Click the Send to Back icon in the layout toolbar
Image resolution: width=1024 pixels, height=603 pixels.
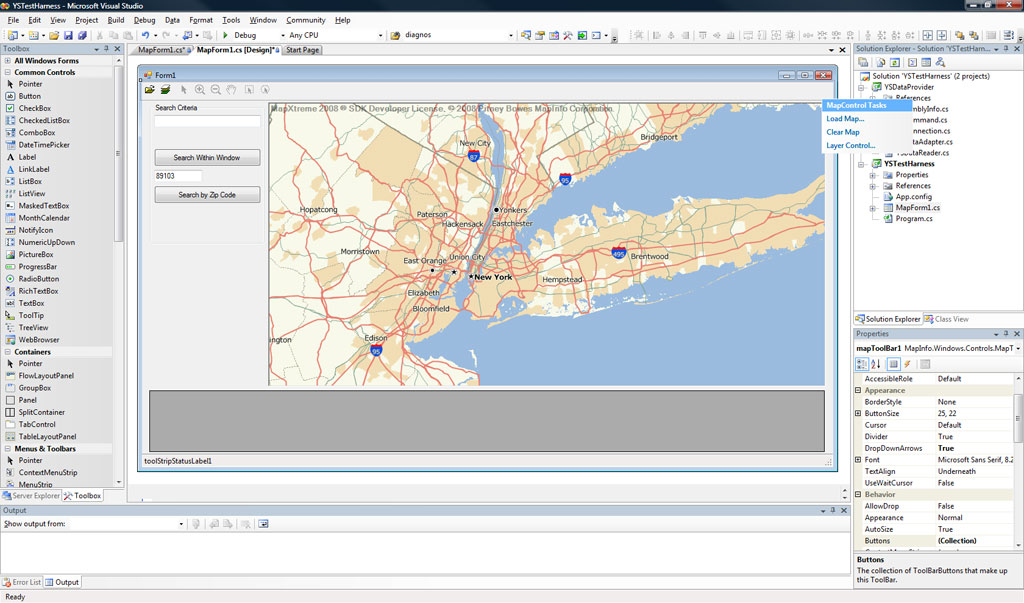pyautogui.click(x=974, y=35)
